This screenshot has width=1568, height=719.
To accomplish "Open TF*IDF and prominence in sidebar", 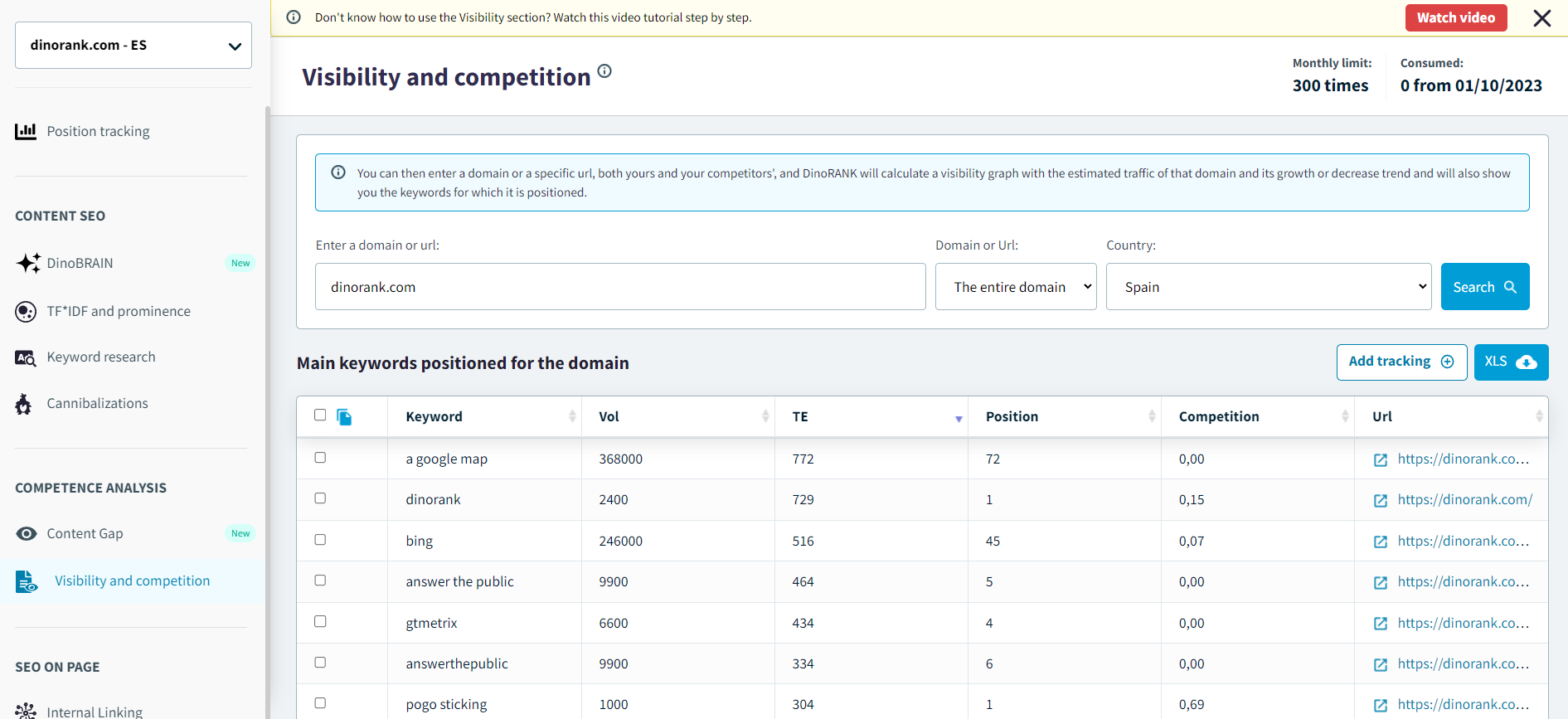I will pyautogui.click(x=119, y=312).
